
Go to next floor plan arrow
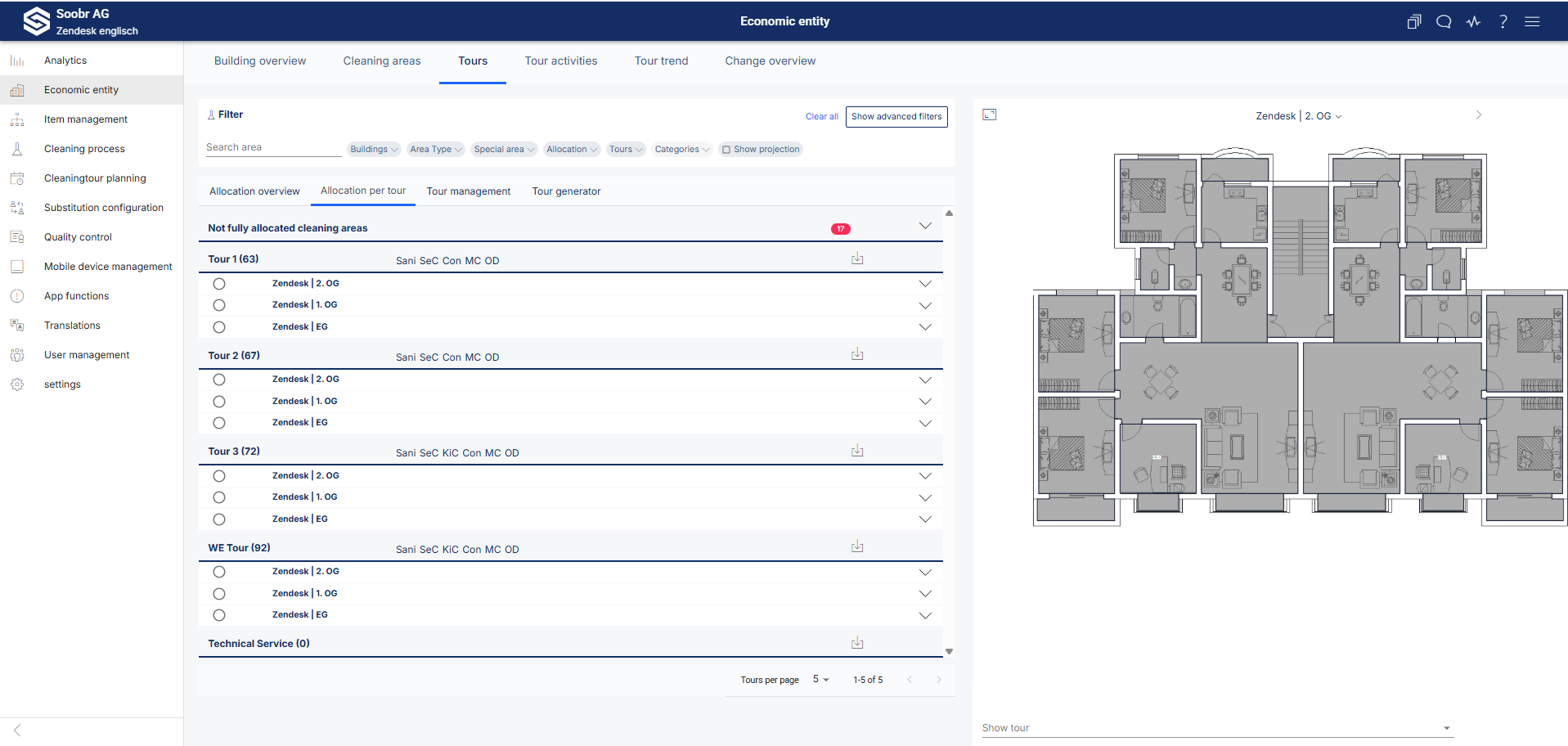[1478, 115]
